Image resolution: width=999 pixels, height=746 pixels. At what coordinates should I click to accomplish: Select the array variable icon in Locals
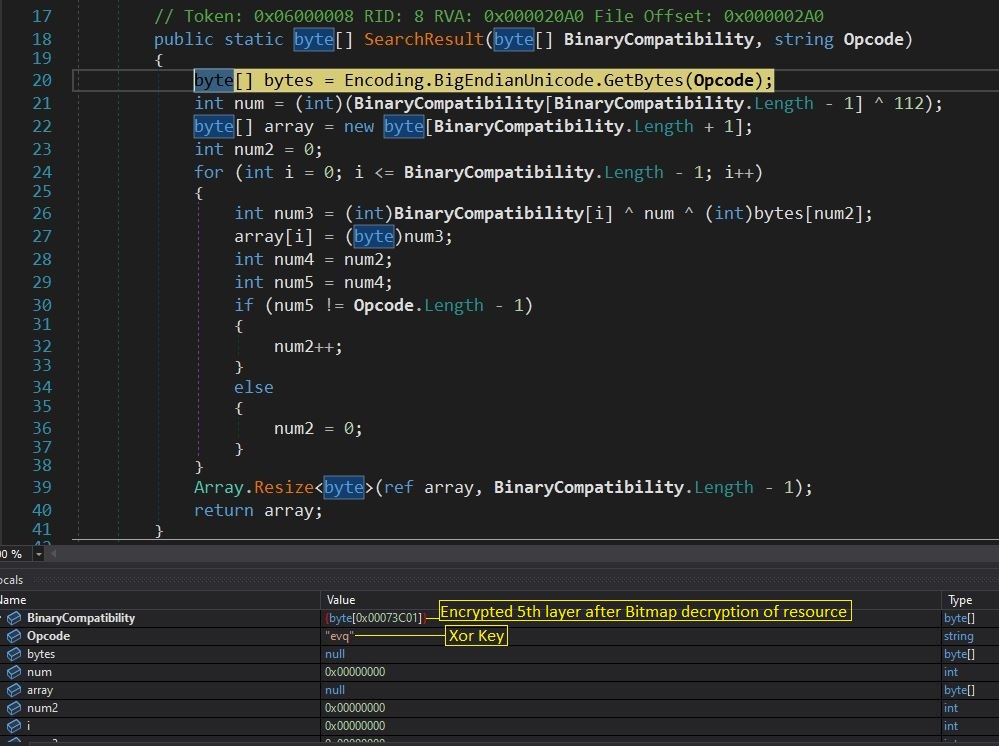[14, 690]
